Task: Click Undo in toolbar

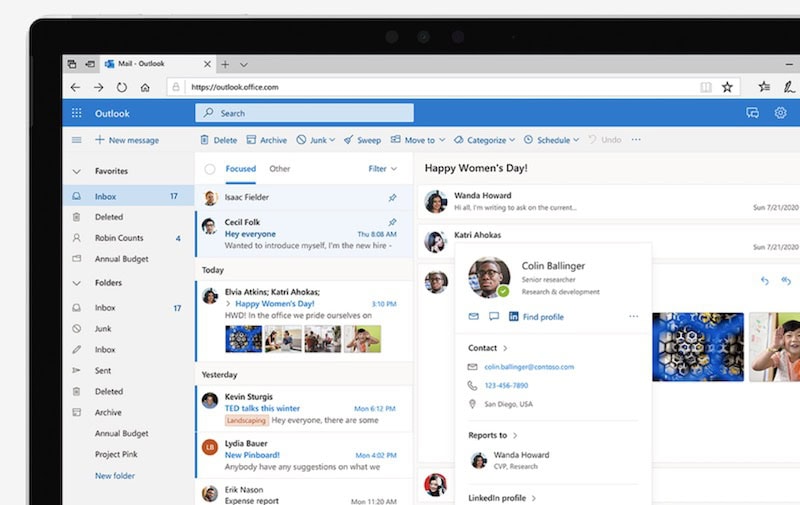Action: coord(605,140)
